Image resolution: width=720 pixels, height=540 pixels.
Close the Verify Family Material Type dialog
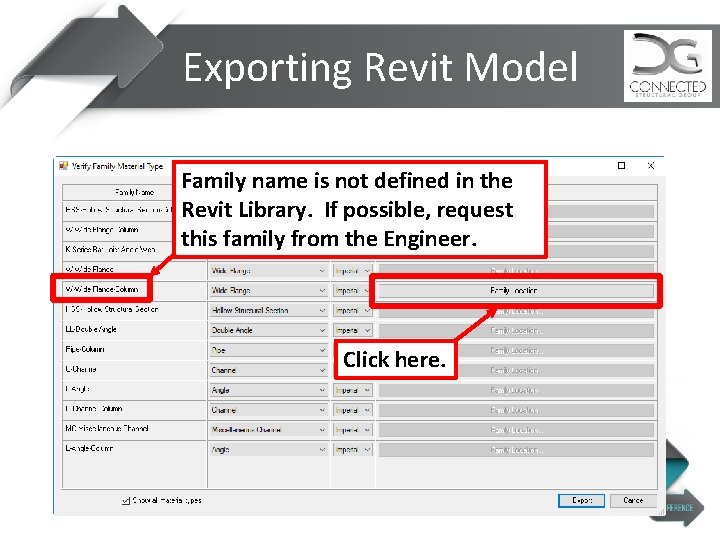[x=651, y=165]
